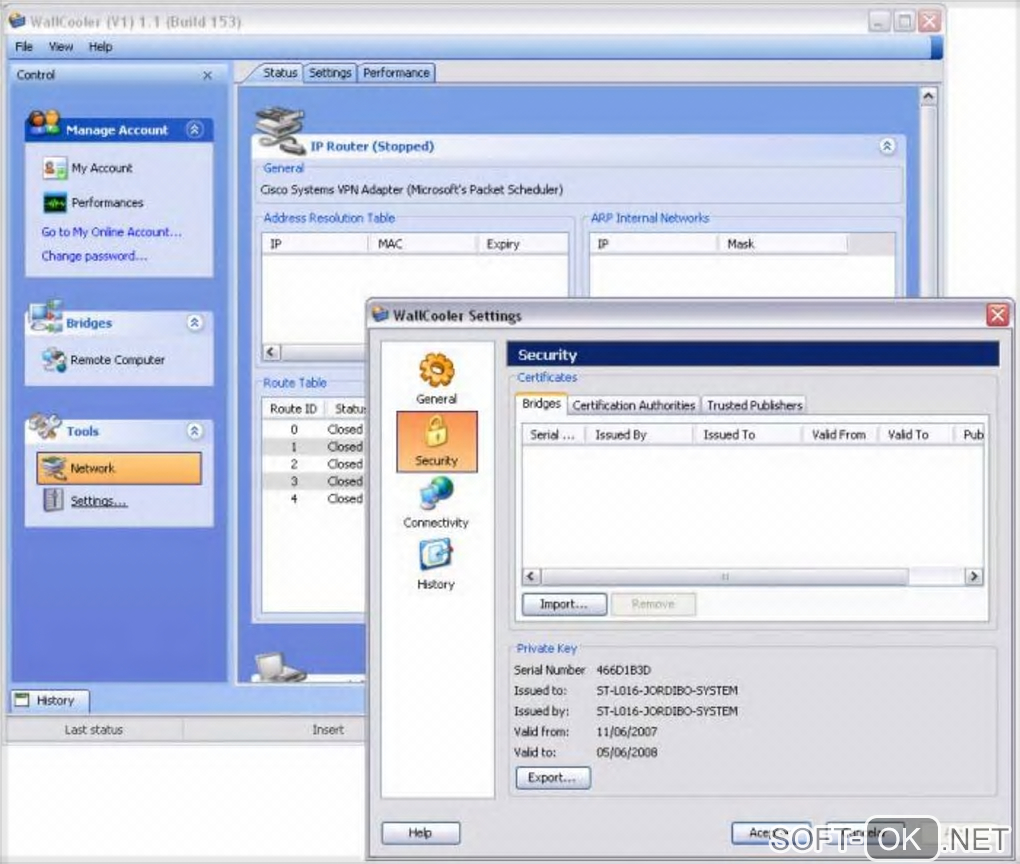Click WallCooler app icon in main title bar

pyautogui.click(x=17, y=21)
